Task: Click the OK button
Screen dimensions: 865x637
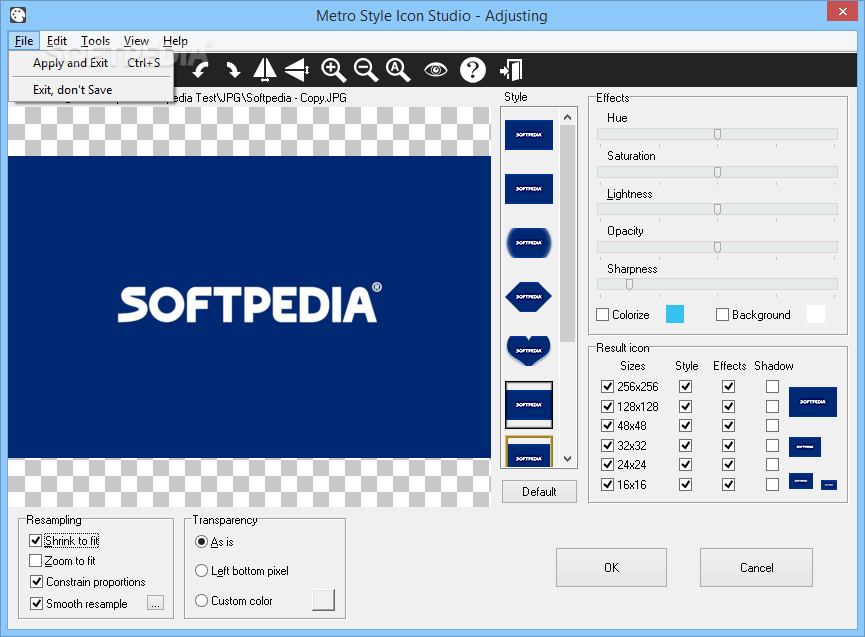Action: click(611, 568)
